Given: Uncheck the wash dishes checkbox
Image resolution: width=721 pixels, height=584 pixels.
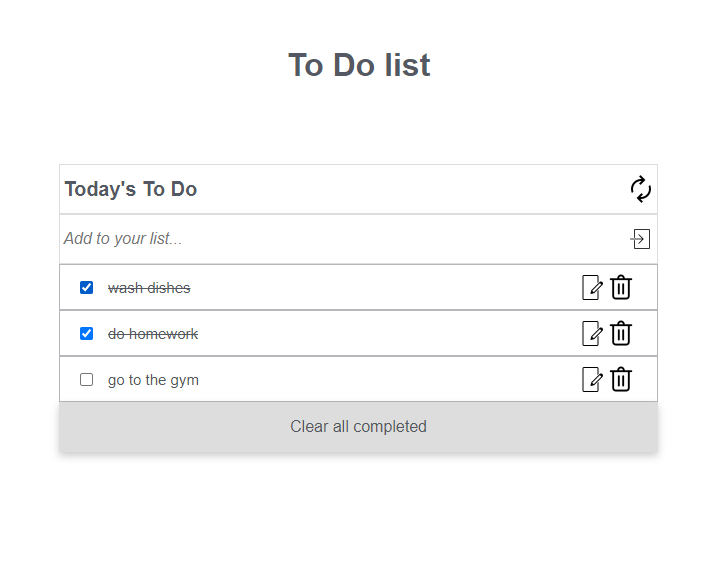Looking at the screenshot, I should 86,287.
